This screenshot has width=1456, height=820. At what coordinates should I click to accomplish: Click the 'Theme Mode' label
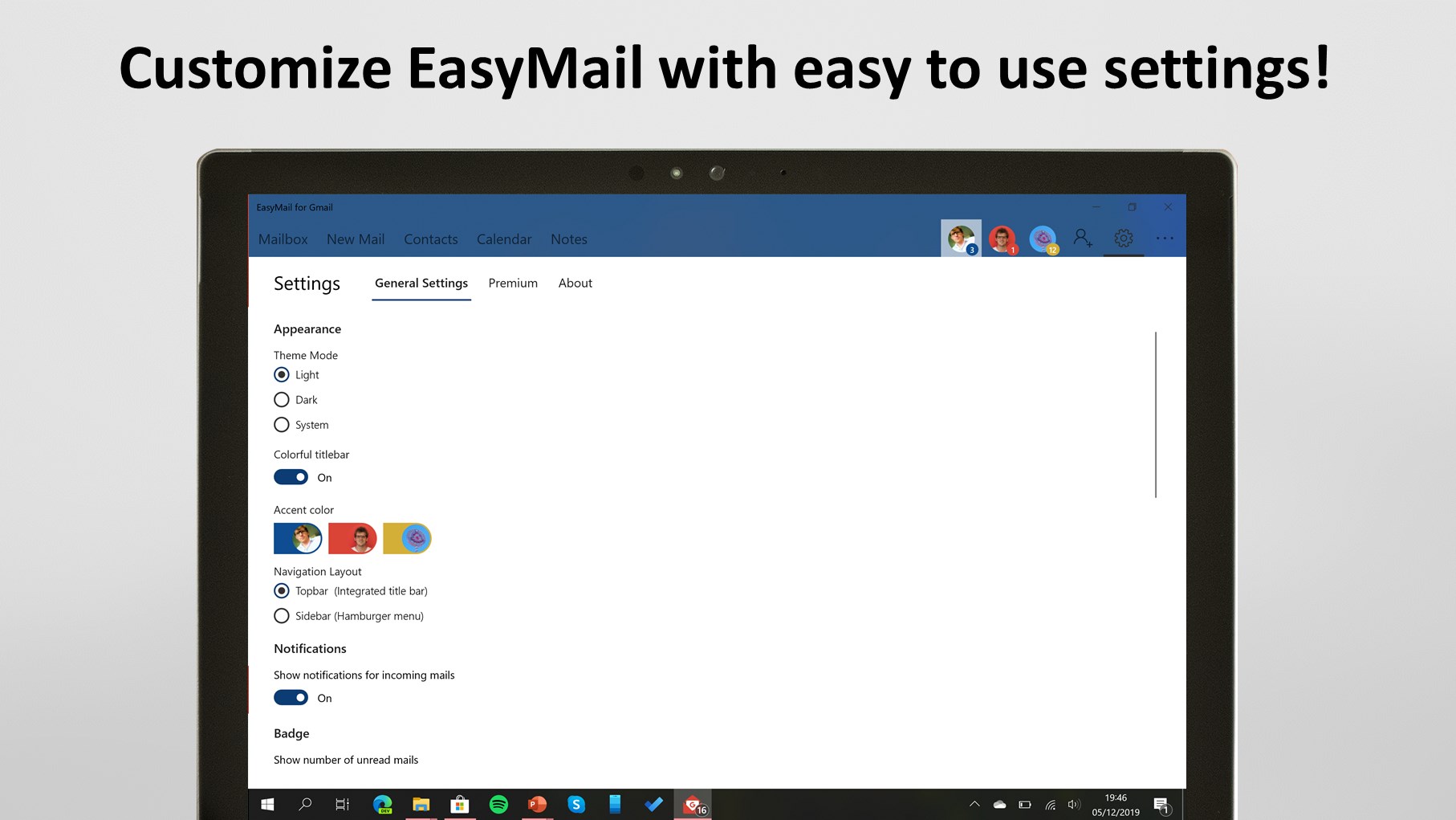[x=306, y=355]
